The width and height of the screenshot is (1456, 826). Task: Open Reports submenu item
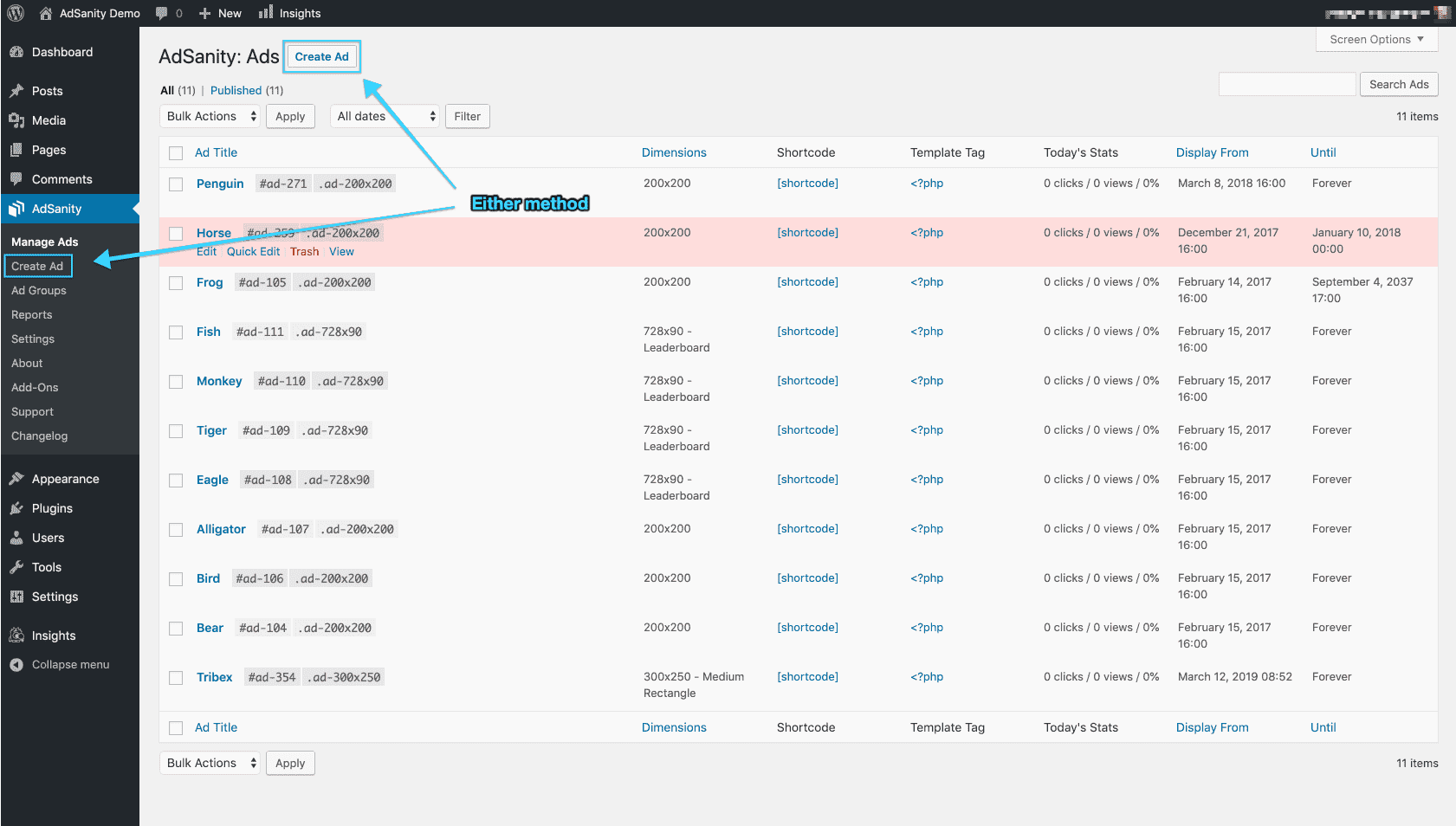(x=32, y=314)
